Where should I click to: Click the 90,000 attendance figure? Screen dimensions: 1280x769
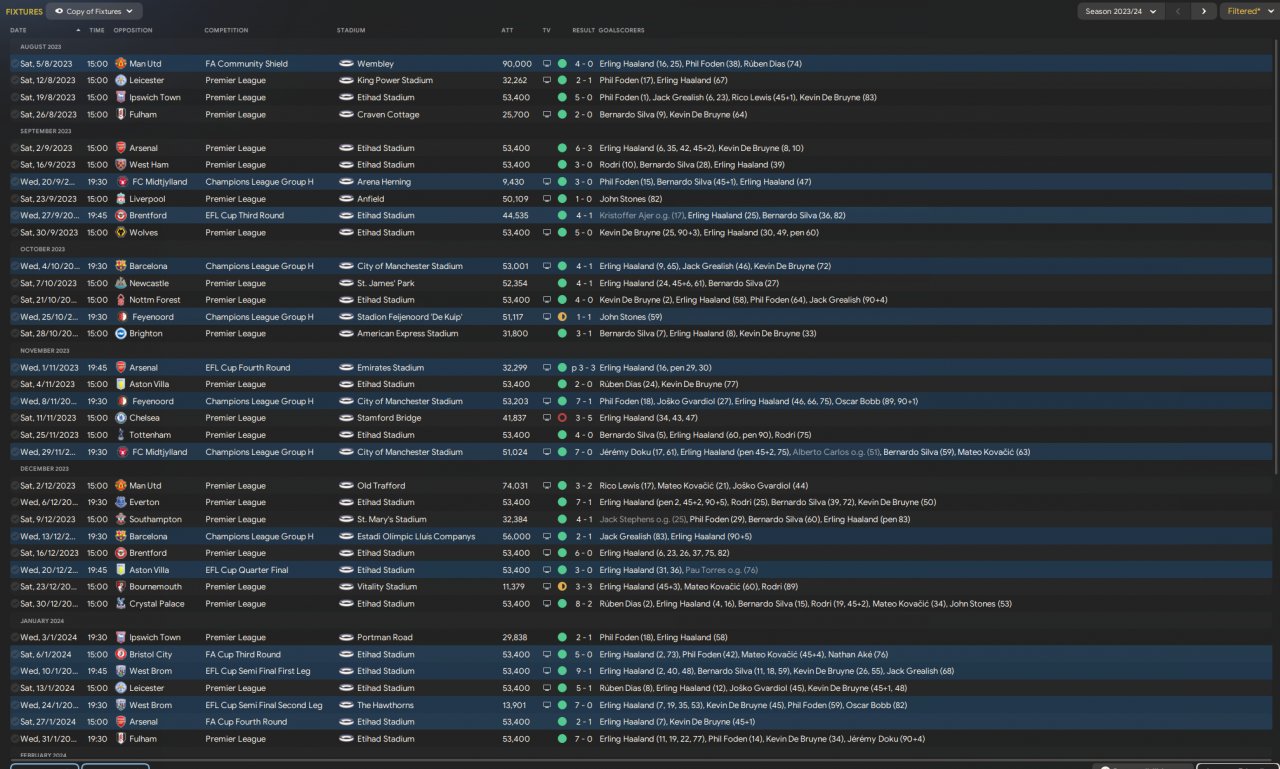pyautogui.click(x=517, y=64)
